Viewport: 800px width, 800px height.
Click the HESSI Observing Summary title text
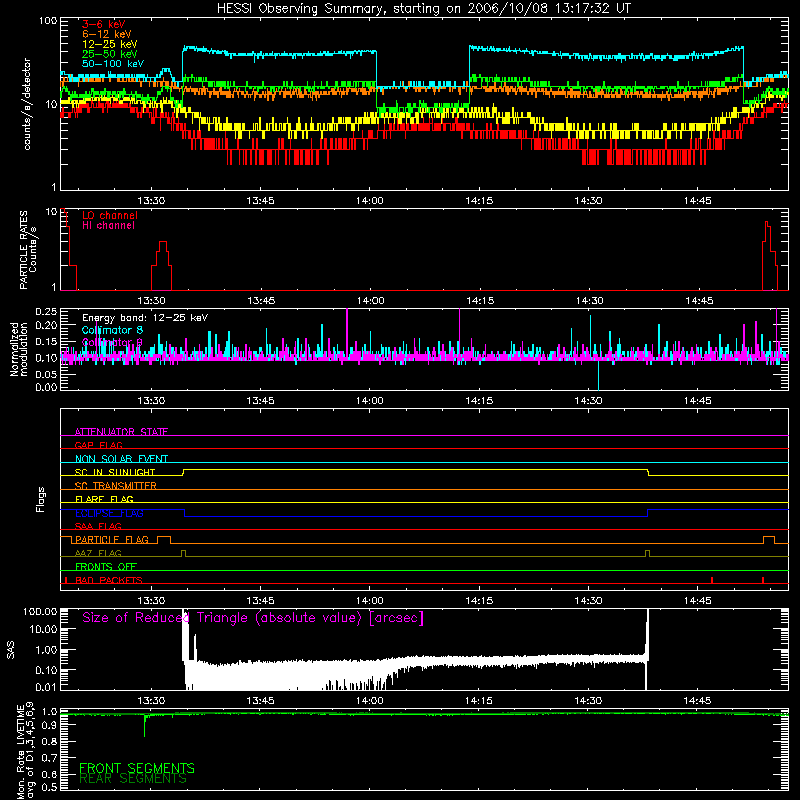[x=424, y=8]
